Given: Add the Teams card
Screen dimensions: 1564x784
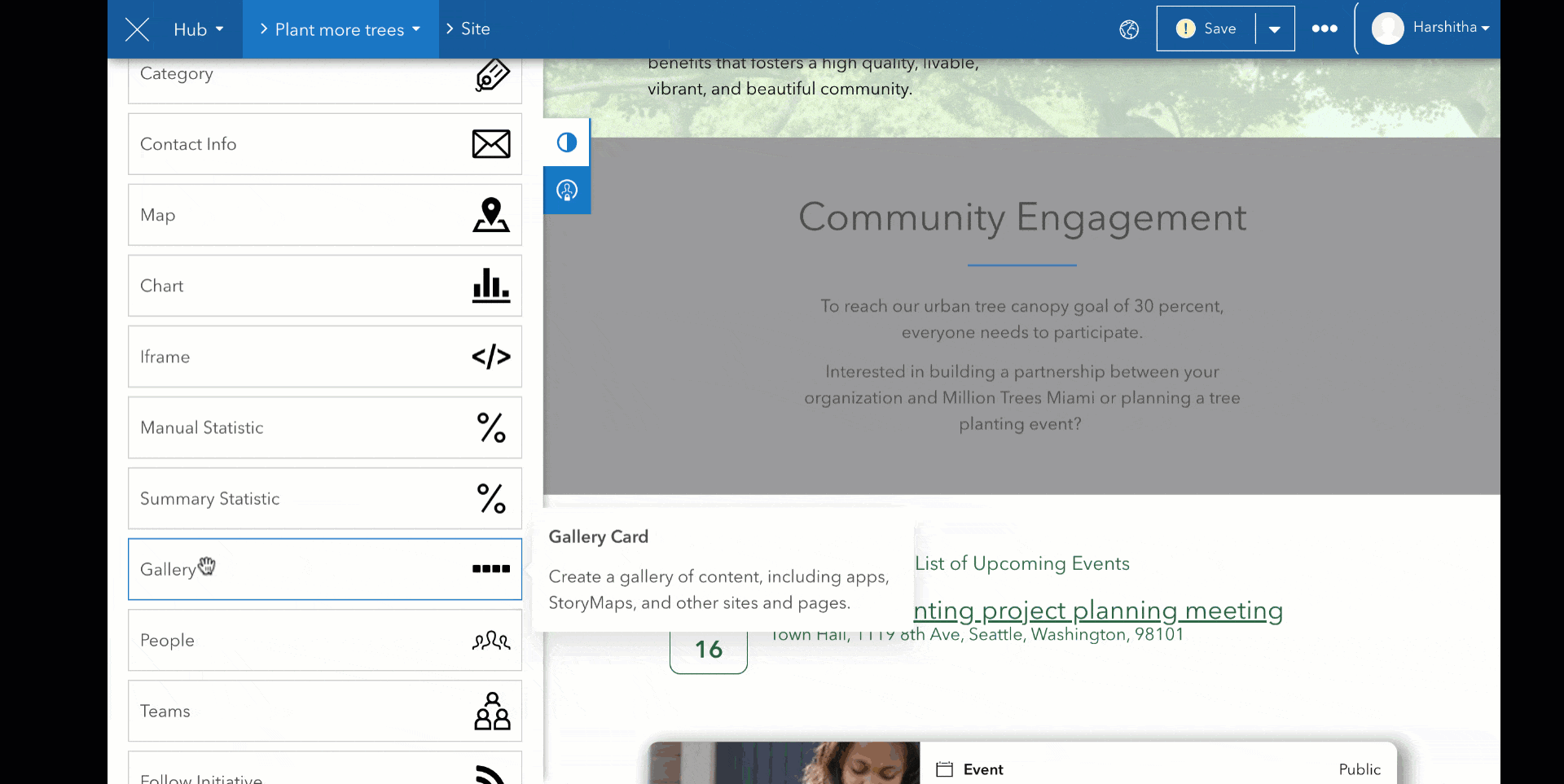Looking at the screenshot, I should pos(325,711).
